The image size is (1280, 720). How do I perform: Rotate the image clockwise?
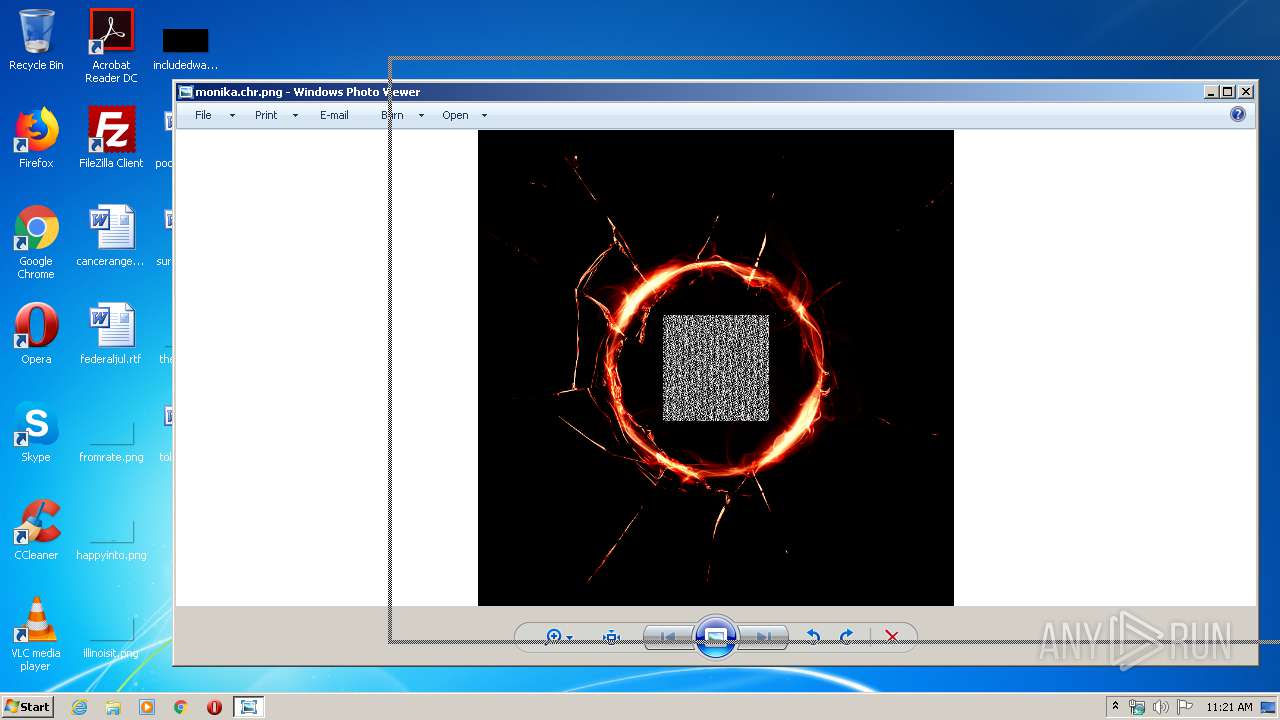tap(847, 637)
